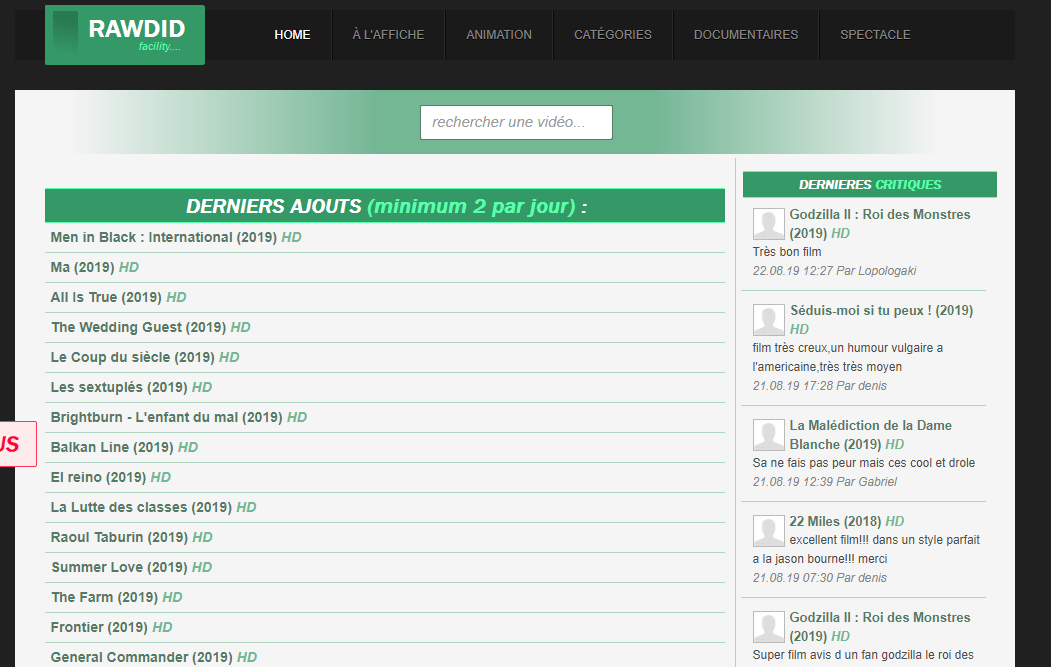
Task: Go to À L'AFFICHE section
Action: pyautogui.click(x=388, y=35)
